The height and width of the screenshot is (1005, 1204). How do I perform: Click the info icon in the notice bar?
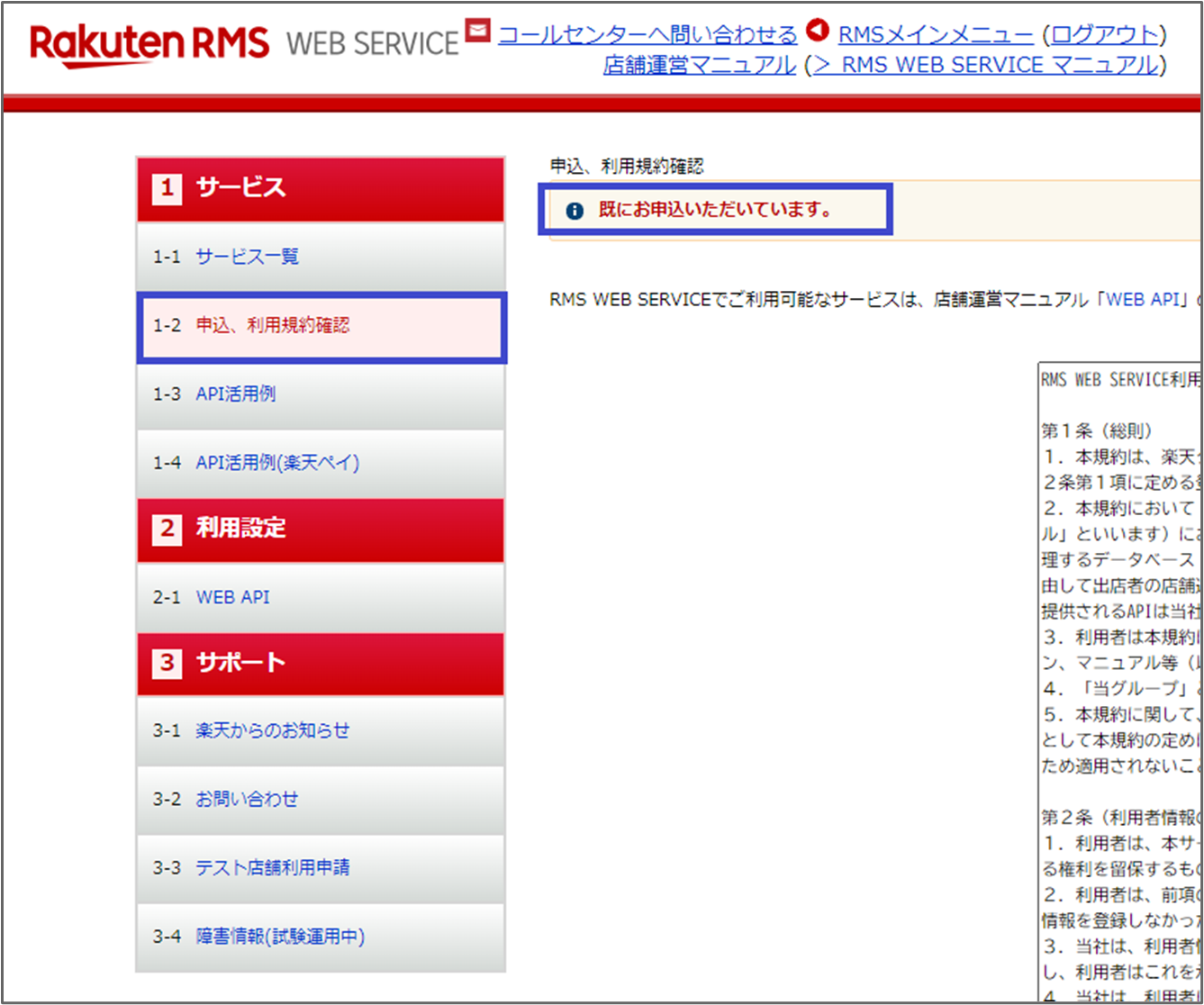click(575, 211)
